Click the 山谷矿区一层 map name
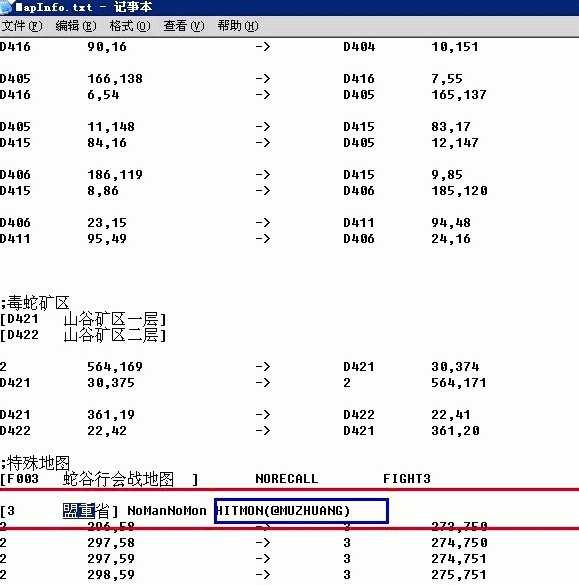This screenshot has width=579, height=585. pyautogui.click(x=111, y=319)
